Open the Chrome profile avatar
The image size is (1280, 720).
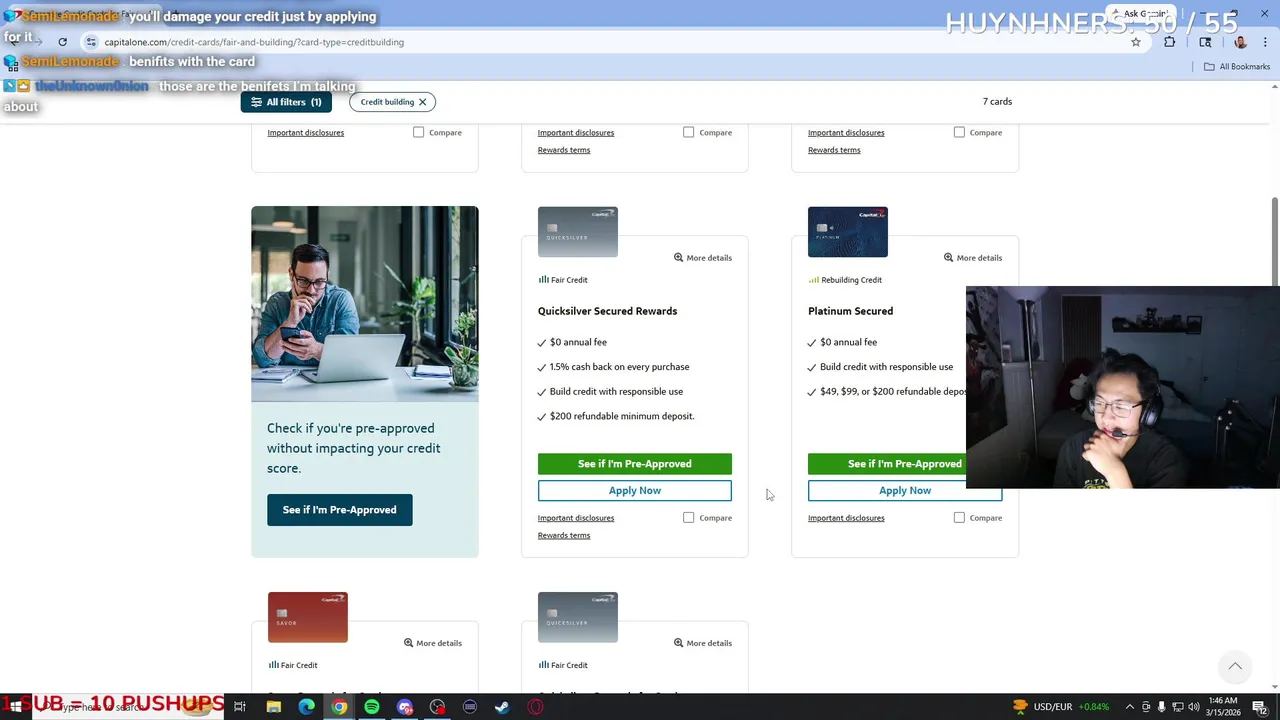pyautogui.click(x=1240, y=42)
